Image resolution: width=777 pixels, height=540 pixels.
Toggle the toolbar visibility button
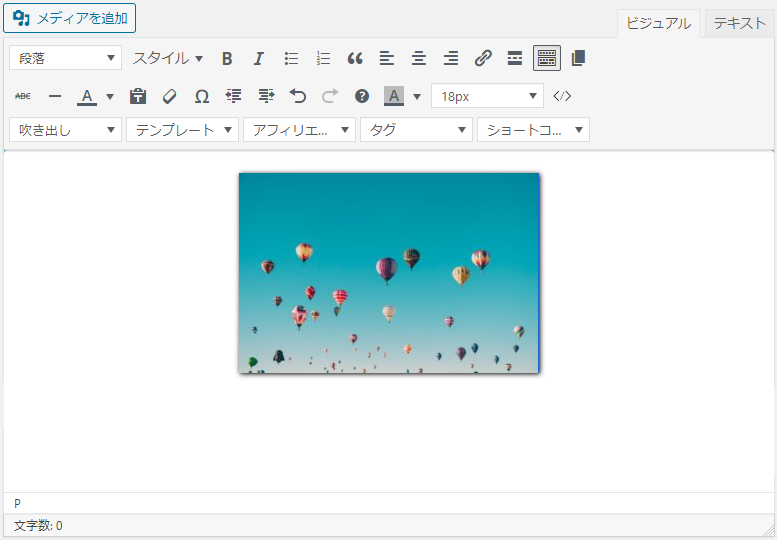coord(547,58)
